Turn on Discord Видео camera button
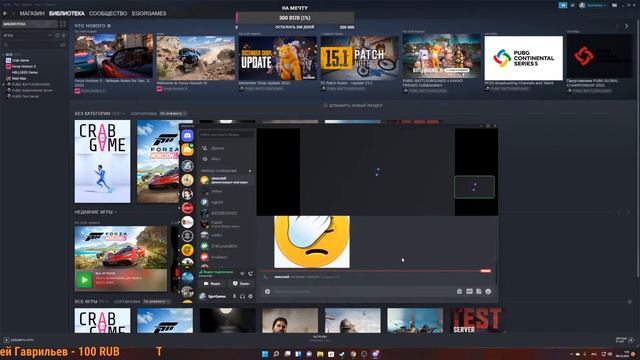 tap(212, 283)
